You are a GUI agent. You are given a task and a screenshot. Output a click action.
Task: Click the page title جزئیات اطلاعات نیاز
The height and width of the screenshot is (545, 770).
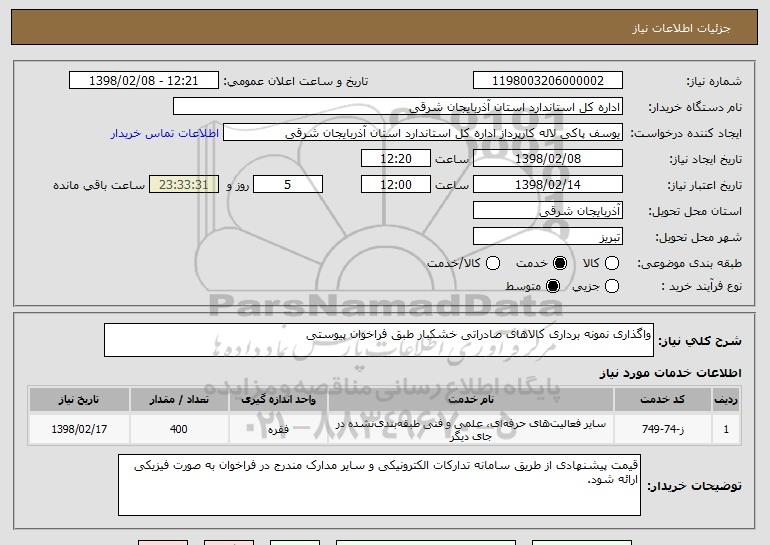tap(681, 28)
